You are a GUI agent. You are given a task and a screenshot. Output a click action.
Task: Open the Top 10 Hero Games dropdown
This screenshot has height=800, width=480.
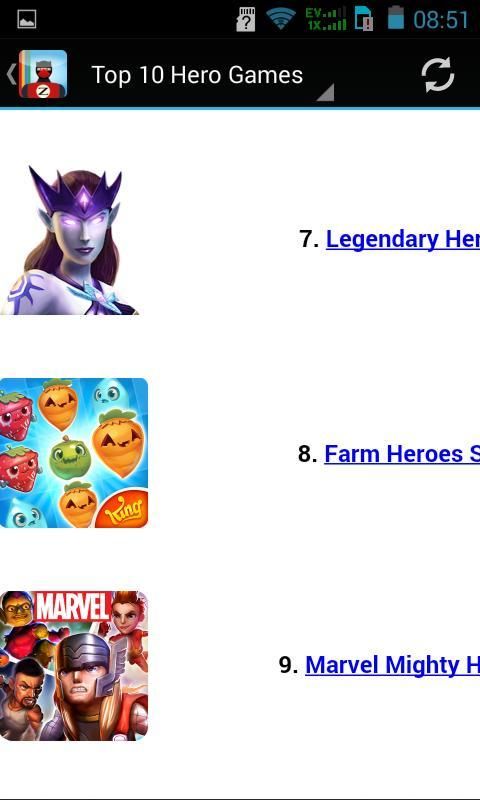[197, 76]
